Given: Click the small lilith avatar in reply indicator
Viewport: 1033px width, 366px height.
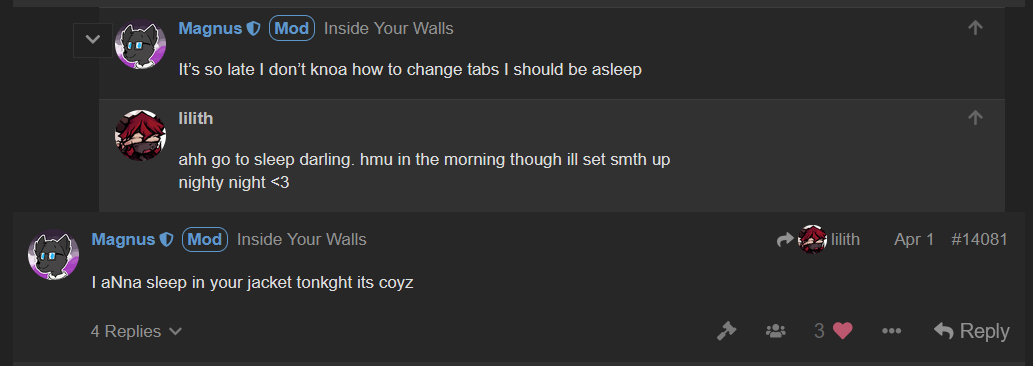Looking at the screenshot, I should point(812,240).
